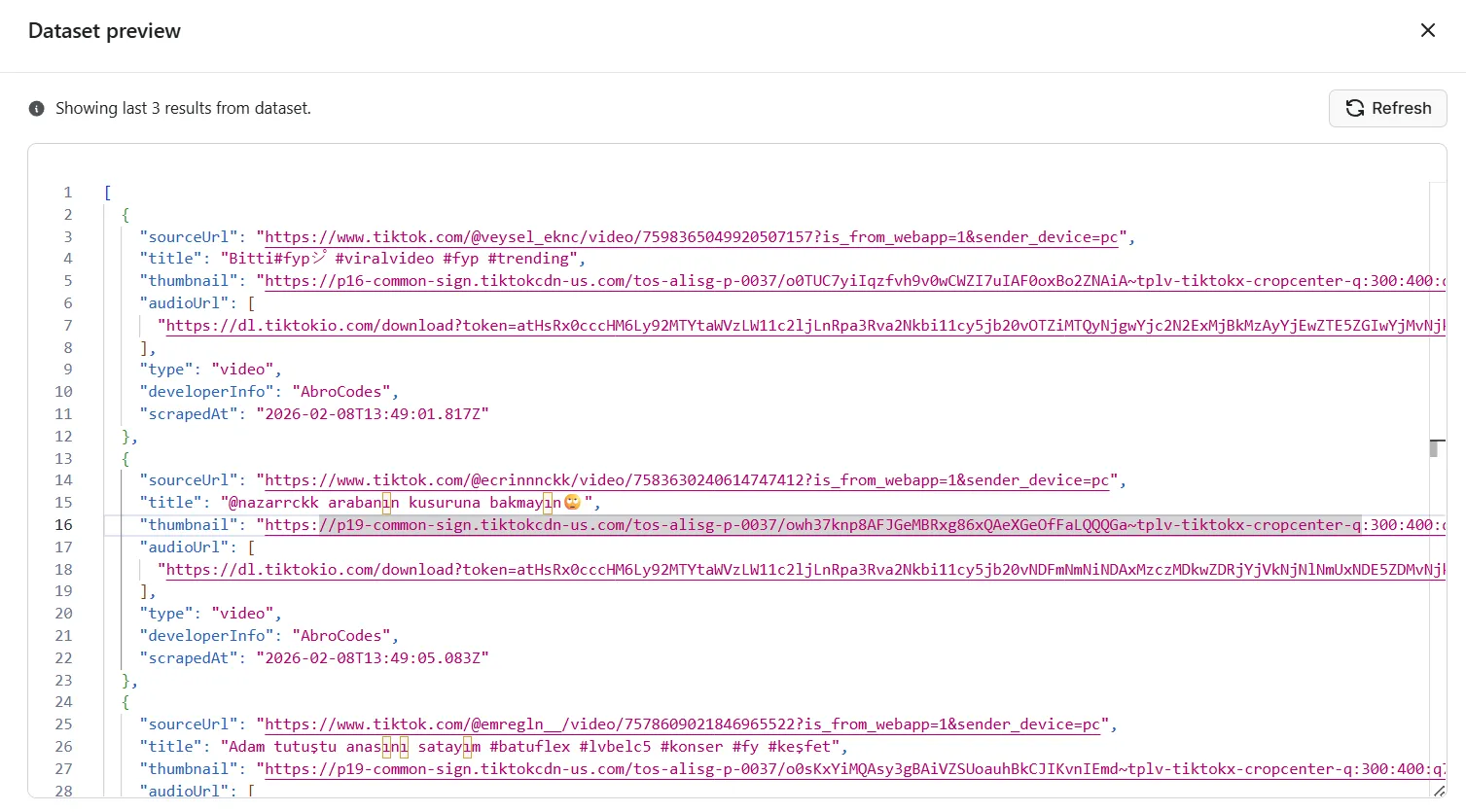Click the "Dataset preview" heading
The width and height of the screenshot is (1466, 812).
click(x=104, y=31)
